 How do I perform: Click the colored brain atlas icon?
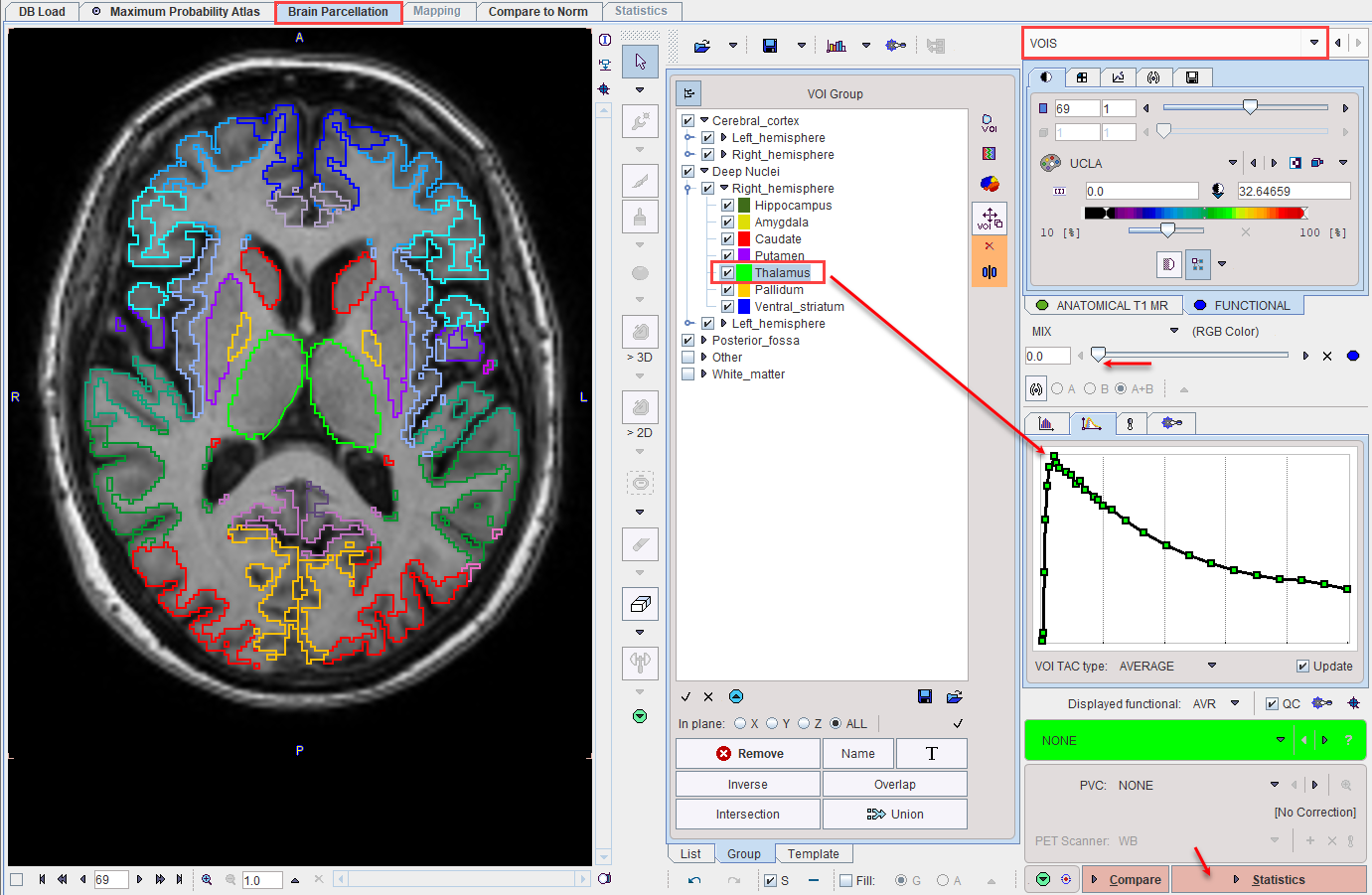(x=990, y=184)
